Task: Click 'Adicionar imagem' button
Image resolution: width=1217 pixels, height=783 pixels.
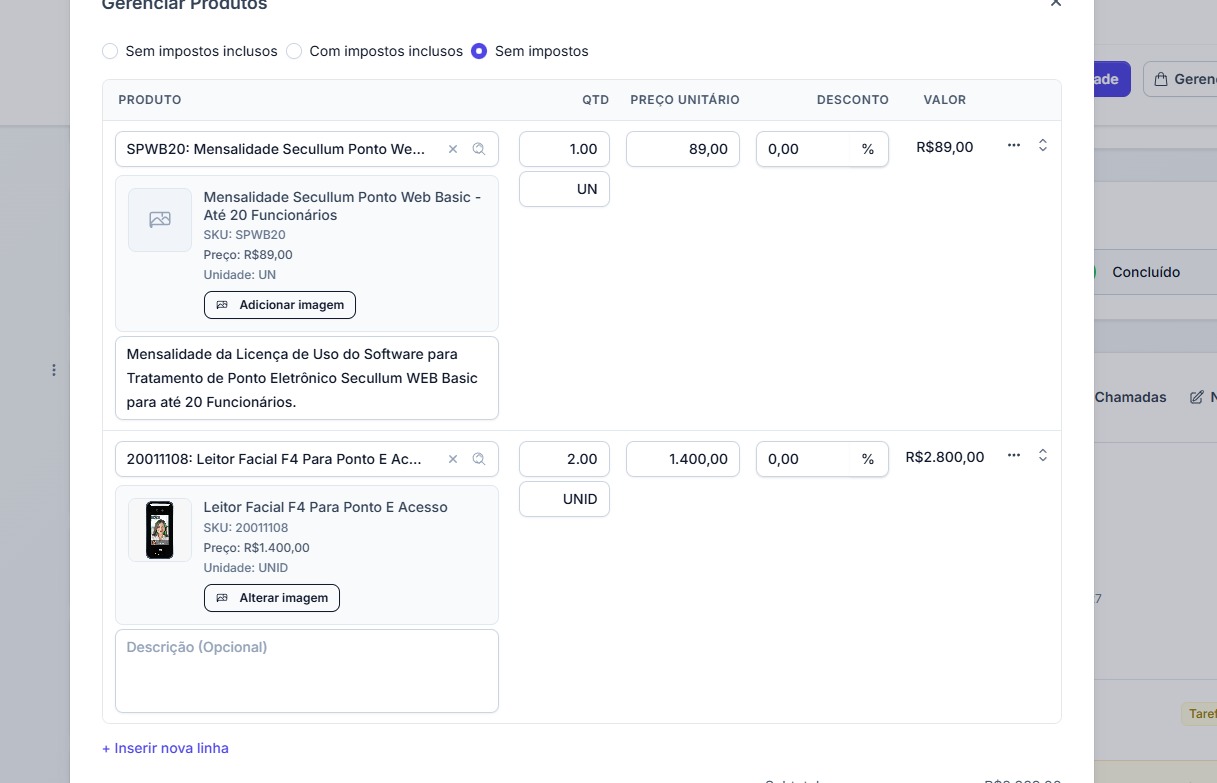Action: pyautogui.click(x=280, y=305)
